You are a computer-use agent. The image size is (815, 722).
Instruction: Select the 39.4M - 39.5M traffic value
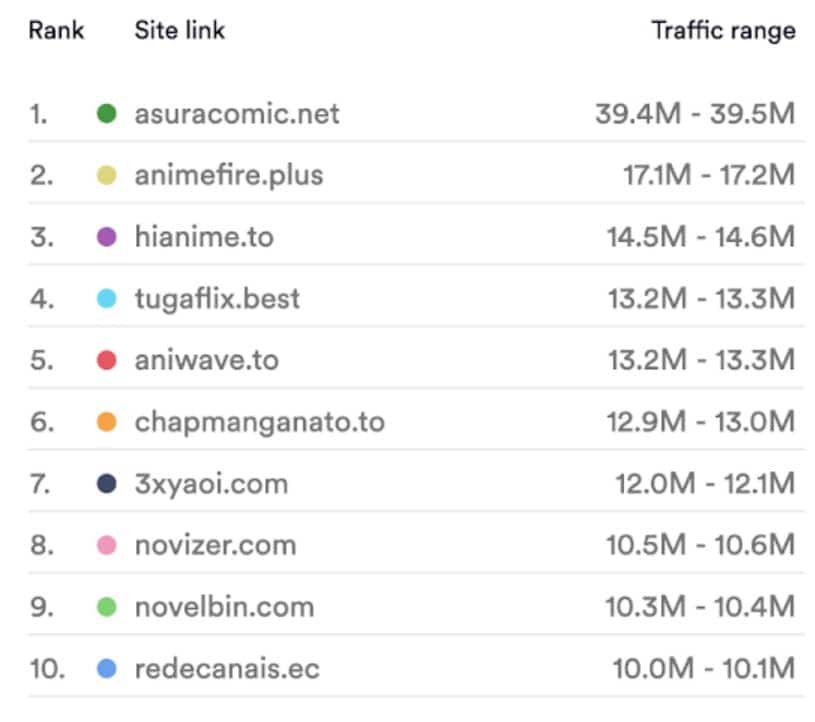tap(695, 114)
